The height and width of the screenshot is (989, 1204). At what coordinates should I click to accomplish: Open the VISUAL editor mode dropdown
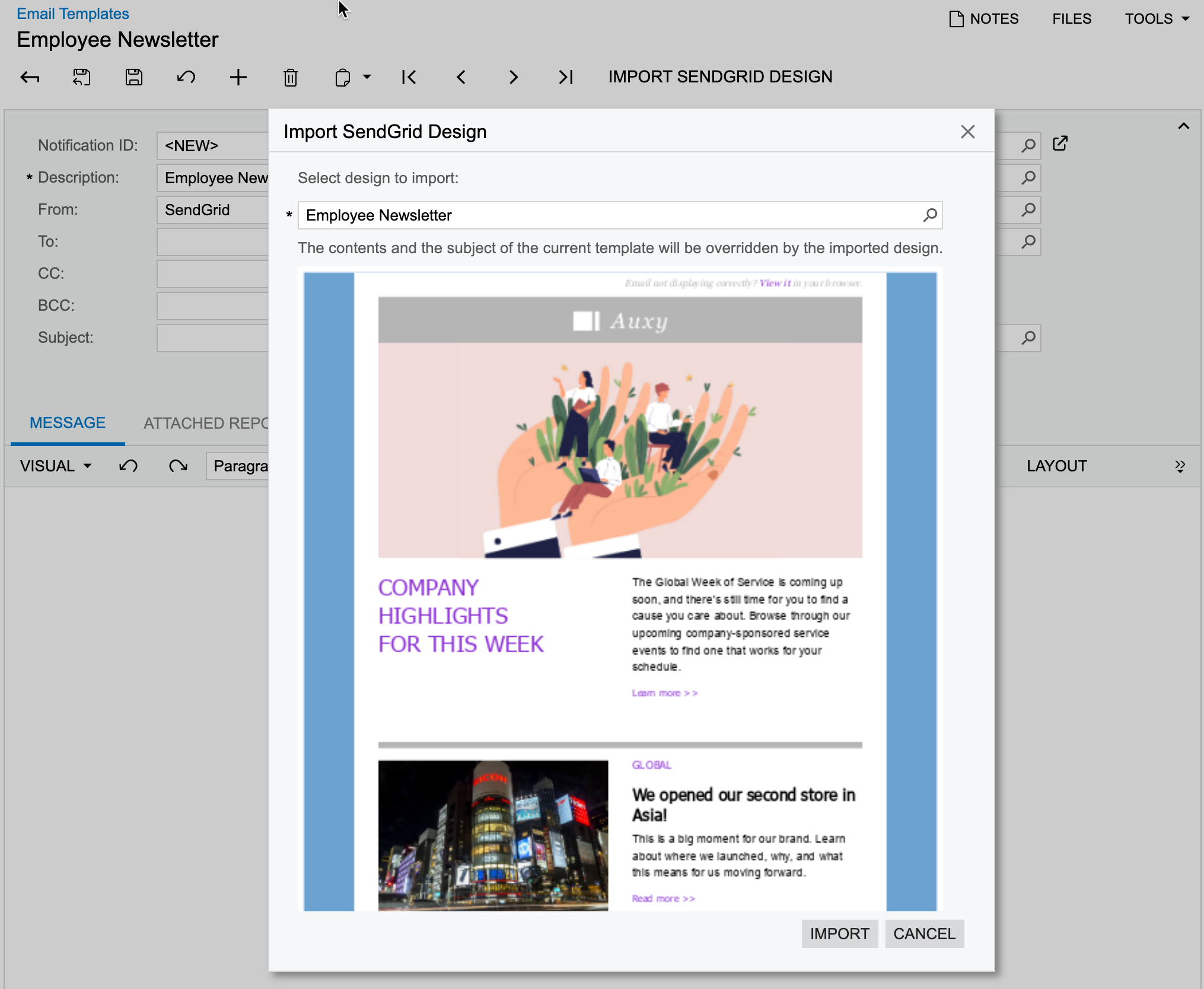(x=56, y=466)
